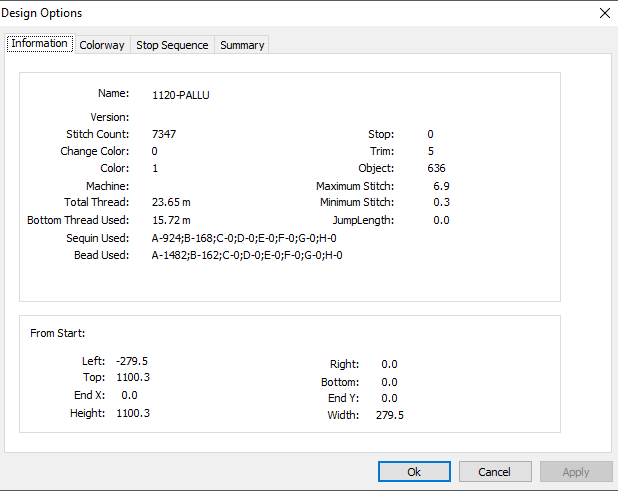618x491 pixels.
Task: Select the Summary tab
Action: (242, 45)
